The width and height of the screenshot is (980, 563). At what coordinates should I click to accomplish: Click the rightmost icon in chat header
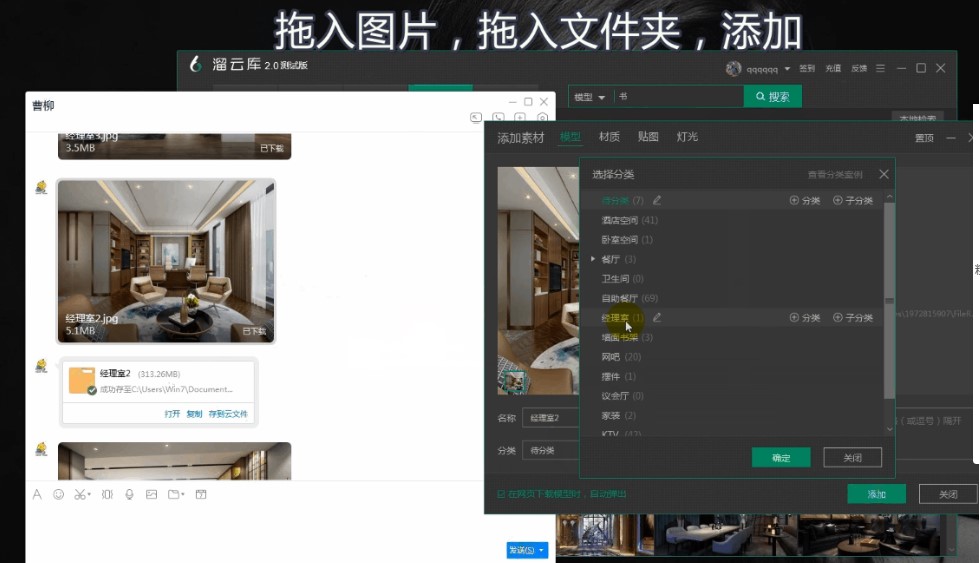click(x=542, y=117)
